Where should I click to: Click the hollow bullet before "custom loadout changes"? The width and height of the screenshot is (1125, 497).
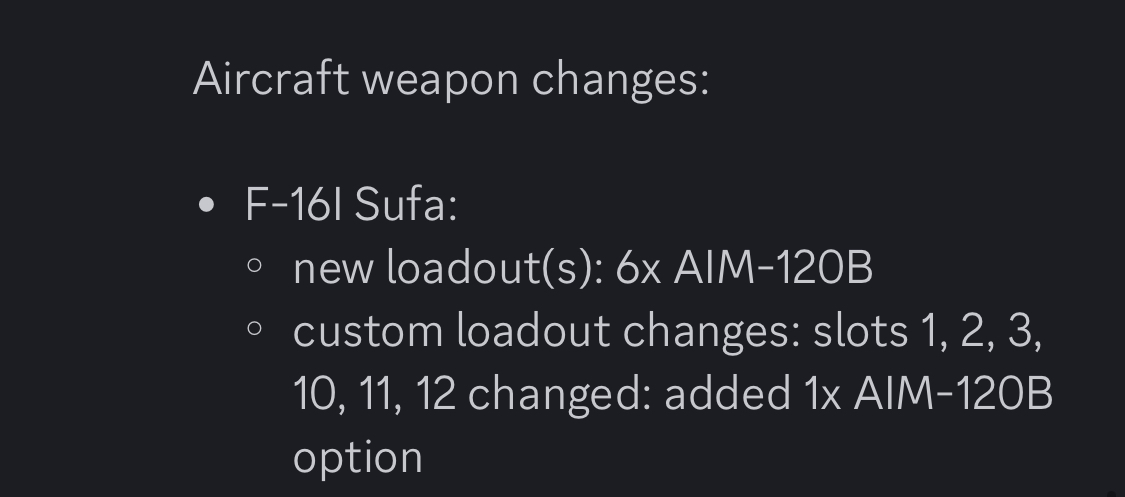pyautogui.click(x=255, y=329)
